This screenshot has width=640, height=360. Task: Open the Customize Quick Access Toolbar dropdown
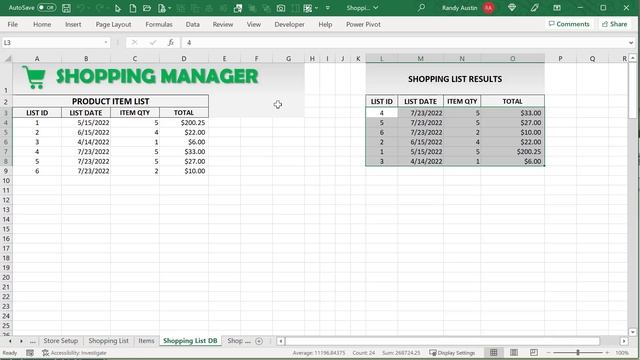pyautogui.click(x=327, y=8)
